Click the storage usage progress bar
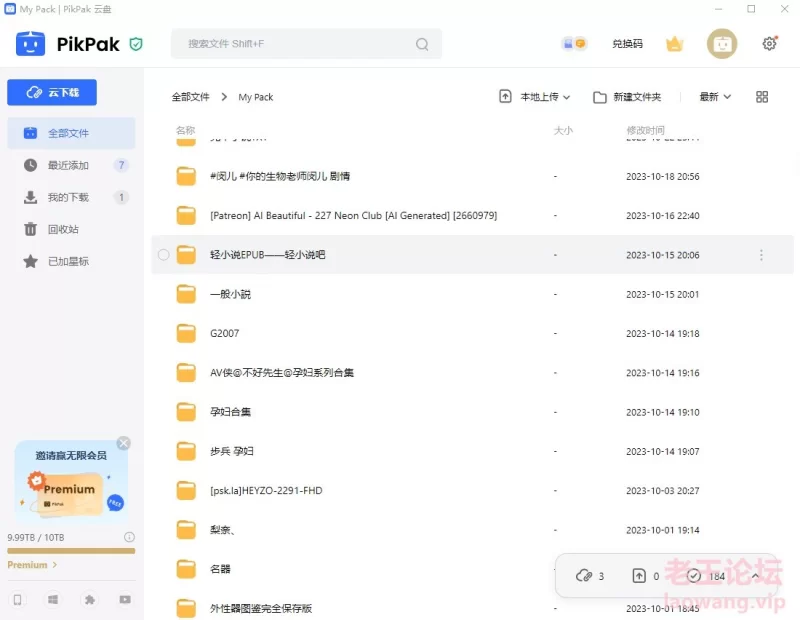 click(x=71, y=551)
